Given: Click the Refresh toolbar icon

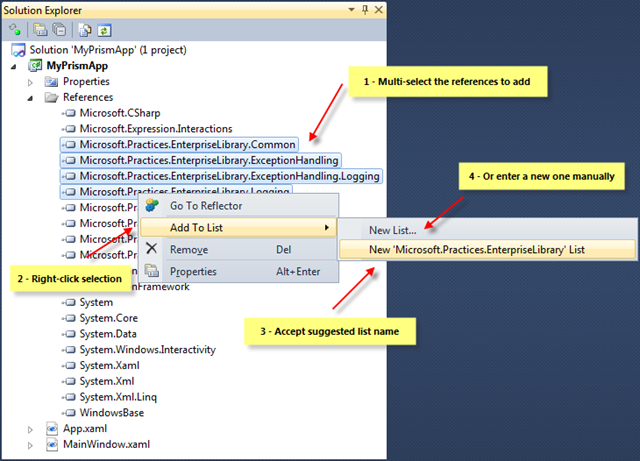Looking at the screenshot, I should (104, 30).
